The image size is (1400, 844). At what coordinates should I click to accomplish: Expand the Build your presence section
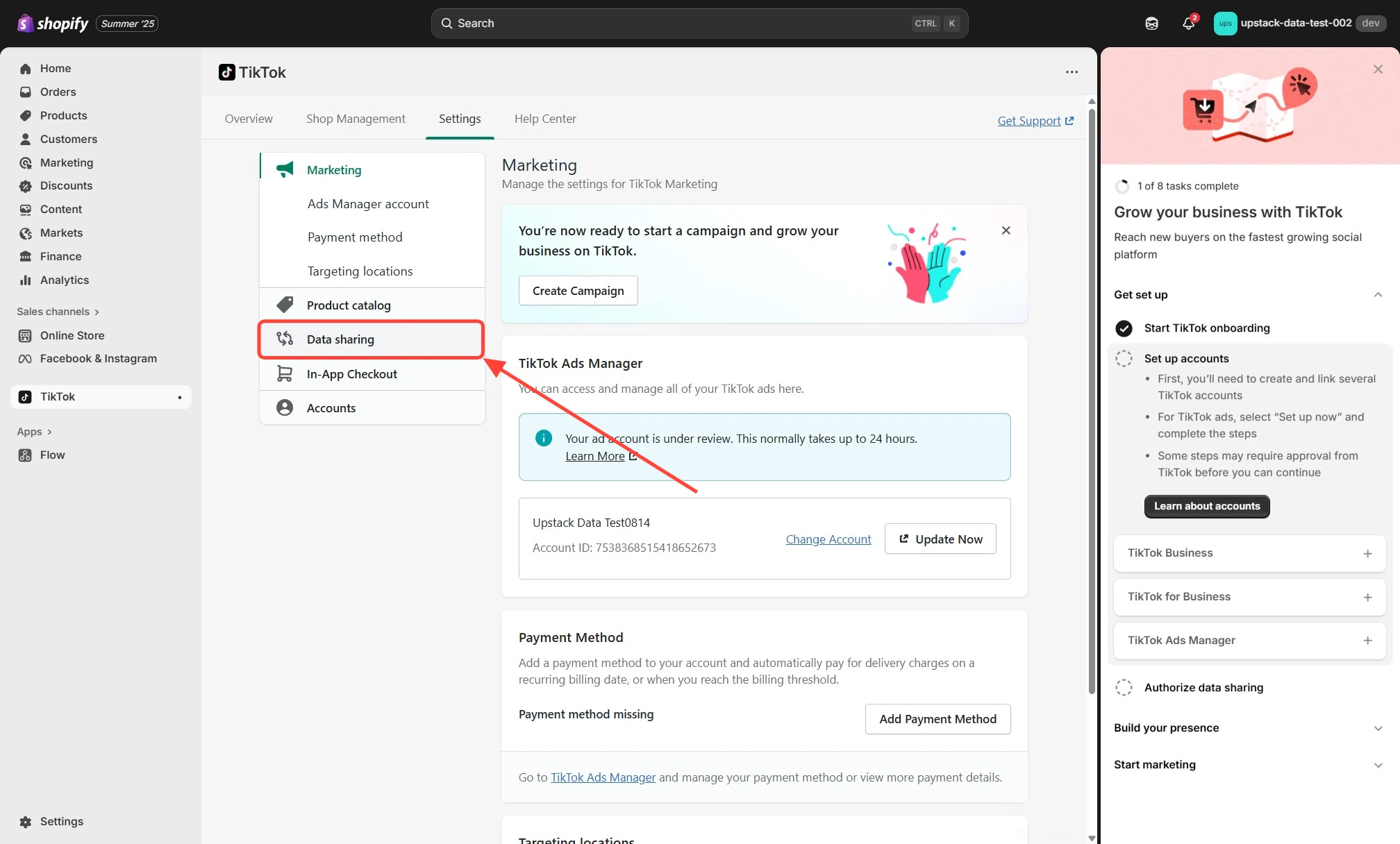1378,729
